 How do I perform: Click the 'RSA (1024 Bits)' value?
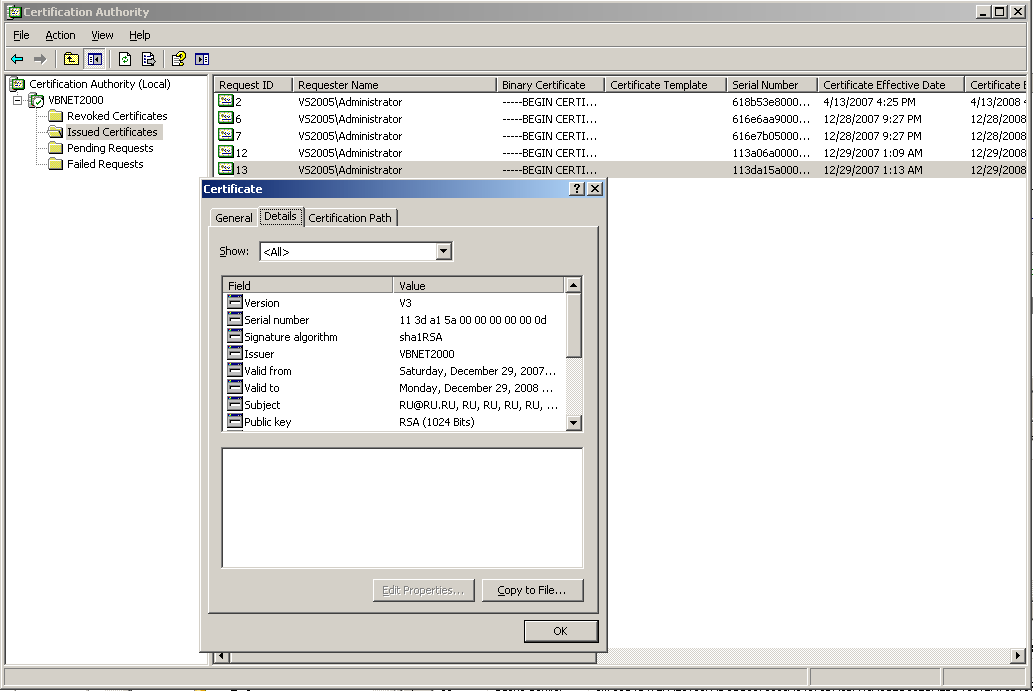click(437, 422)
